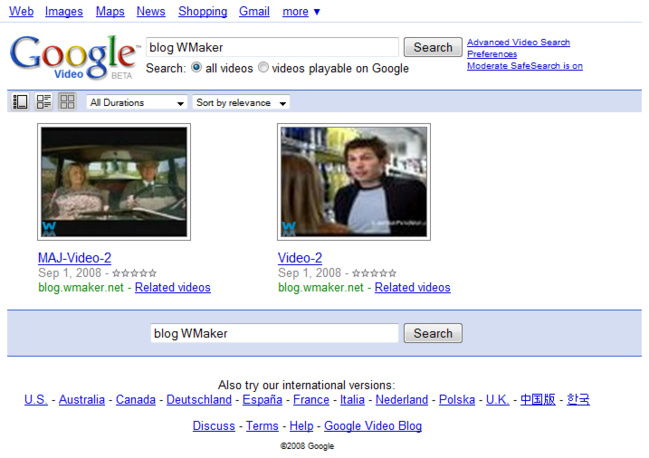Click the bottom search input field
This screenshot has width=649, height=458.
pos(274,334)
